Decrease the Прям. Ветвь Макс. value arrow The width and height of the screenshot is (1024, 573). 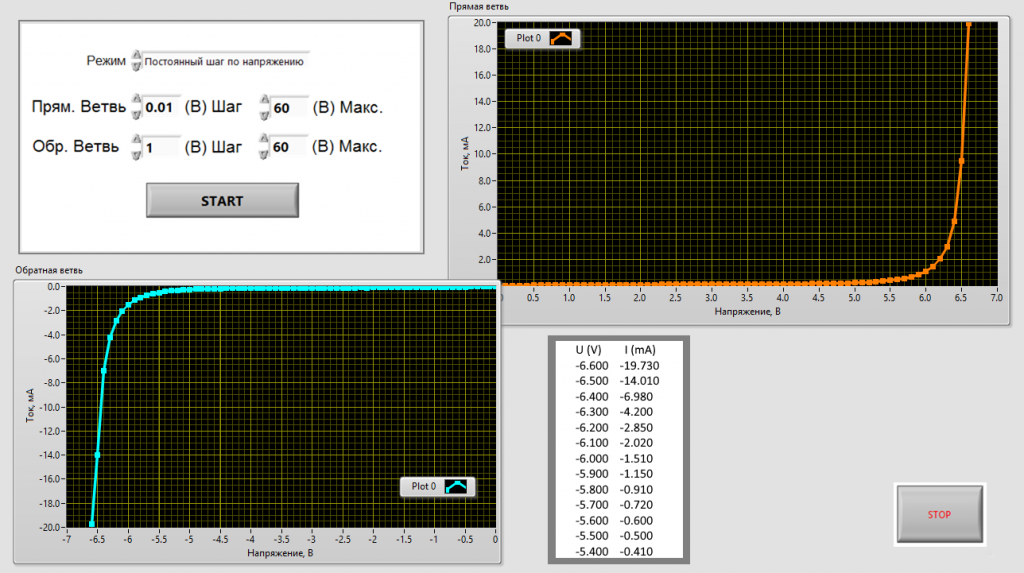264,113
